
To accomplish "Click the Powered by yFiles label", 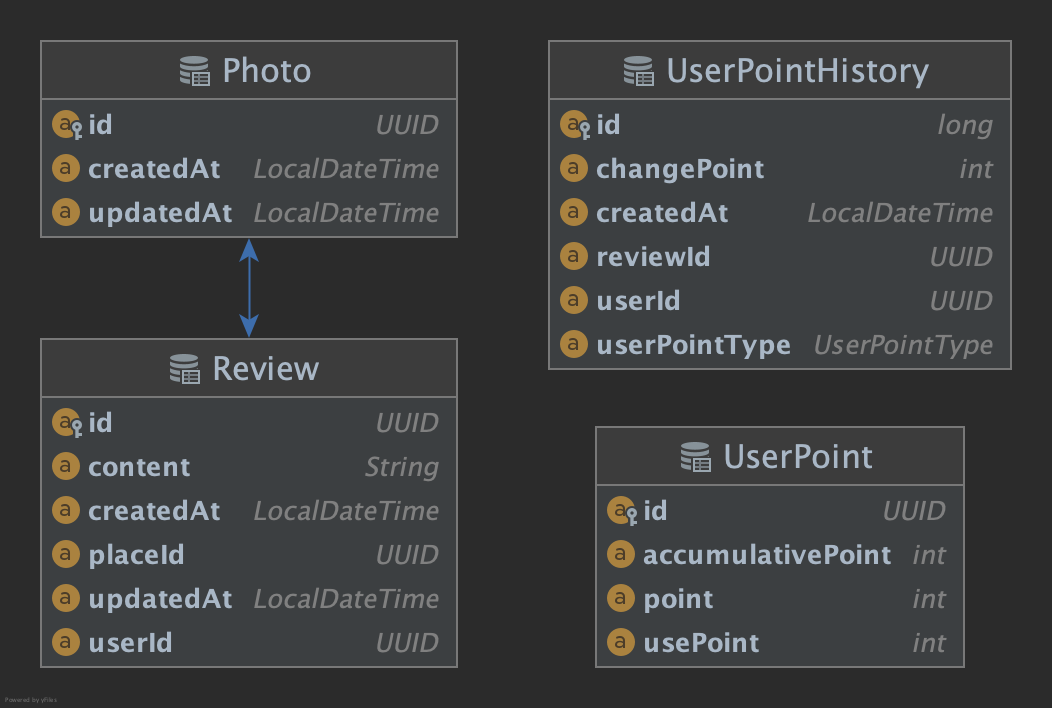I will click(x=31, y=700).
